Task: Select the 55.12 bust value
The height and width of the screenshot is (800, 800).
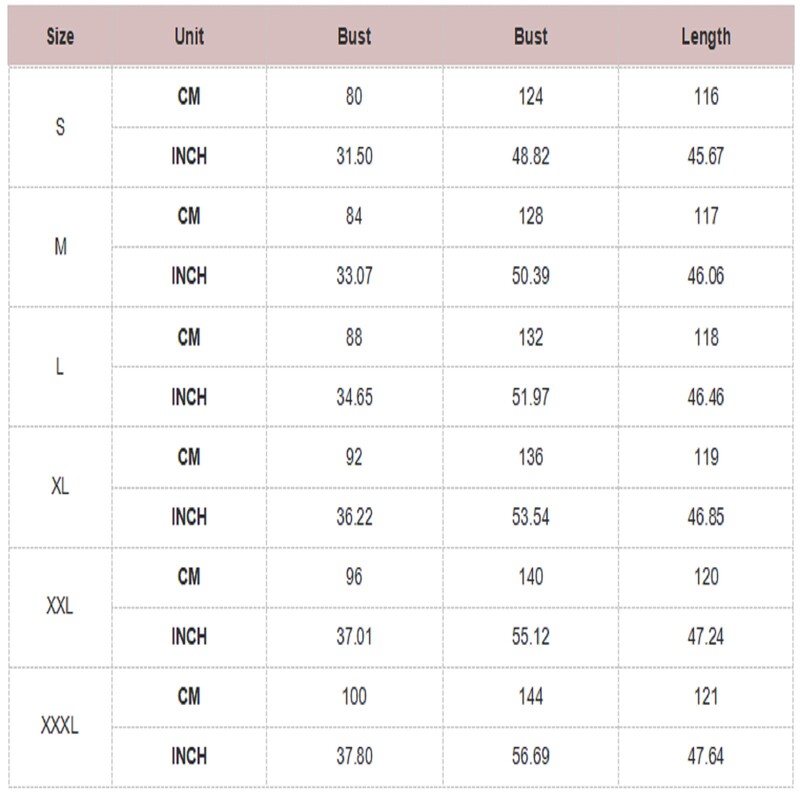Action: tap(531, 637)
